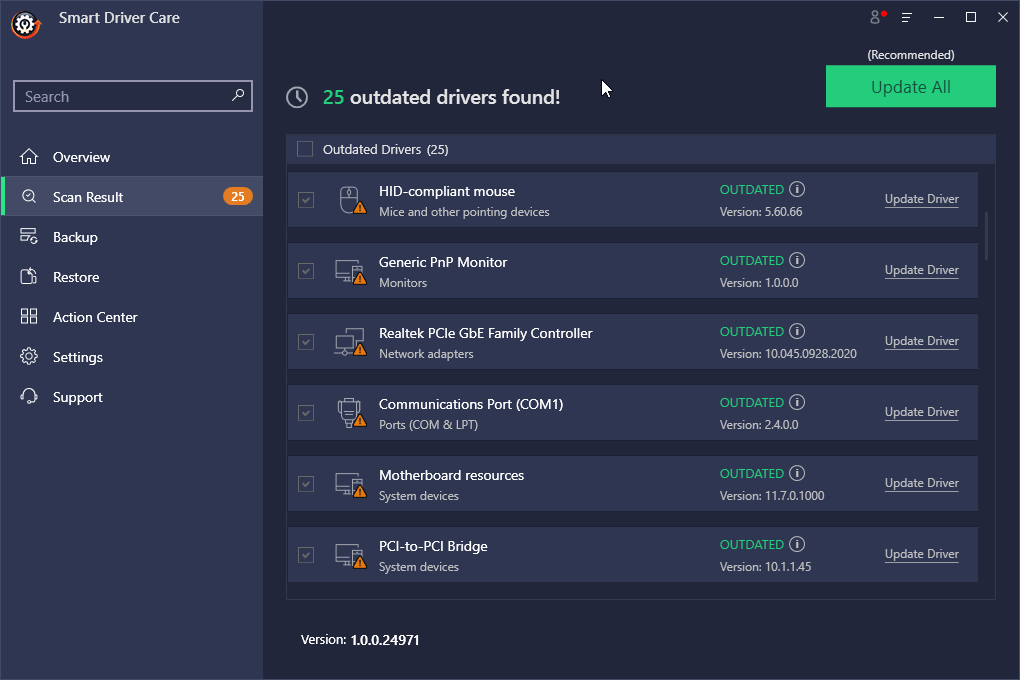
Task: Click the Realtek network adapter device icon
Action: click(x=350, y=342)
